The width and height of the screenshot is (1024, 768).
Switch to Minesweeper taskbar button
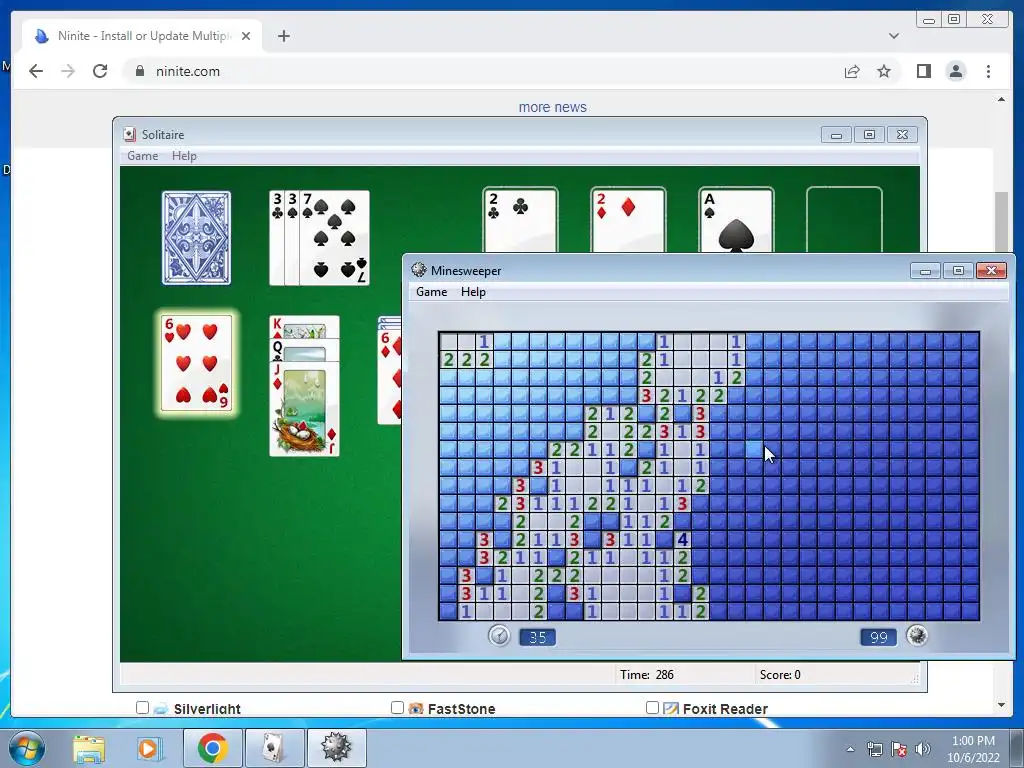(x=336, y=748)
